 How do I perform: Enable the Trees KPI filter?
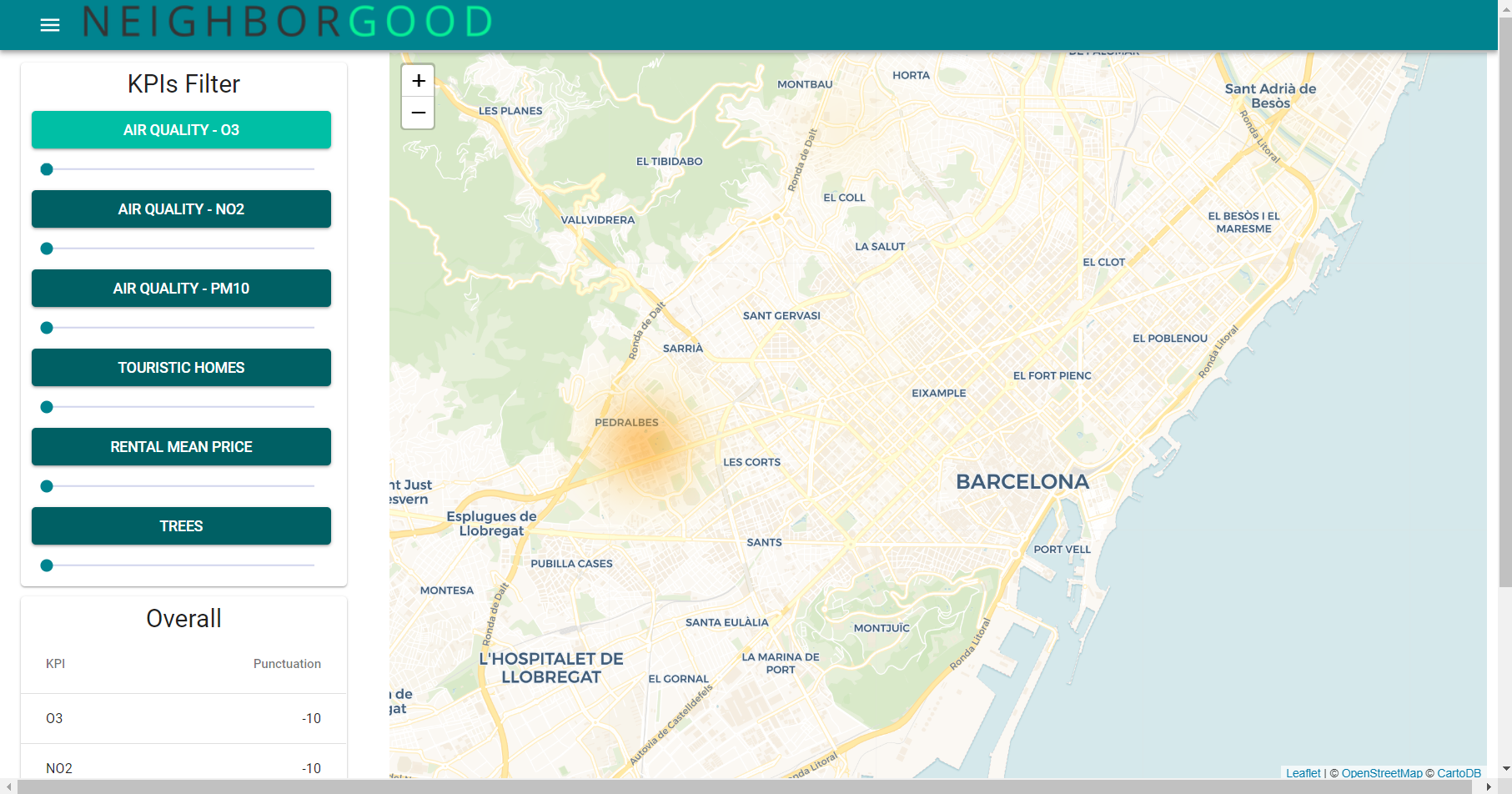(x=181, y=526)
